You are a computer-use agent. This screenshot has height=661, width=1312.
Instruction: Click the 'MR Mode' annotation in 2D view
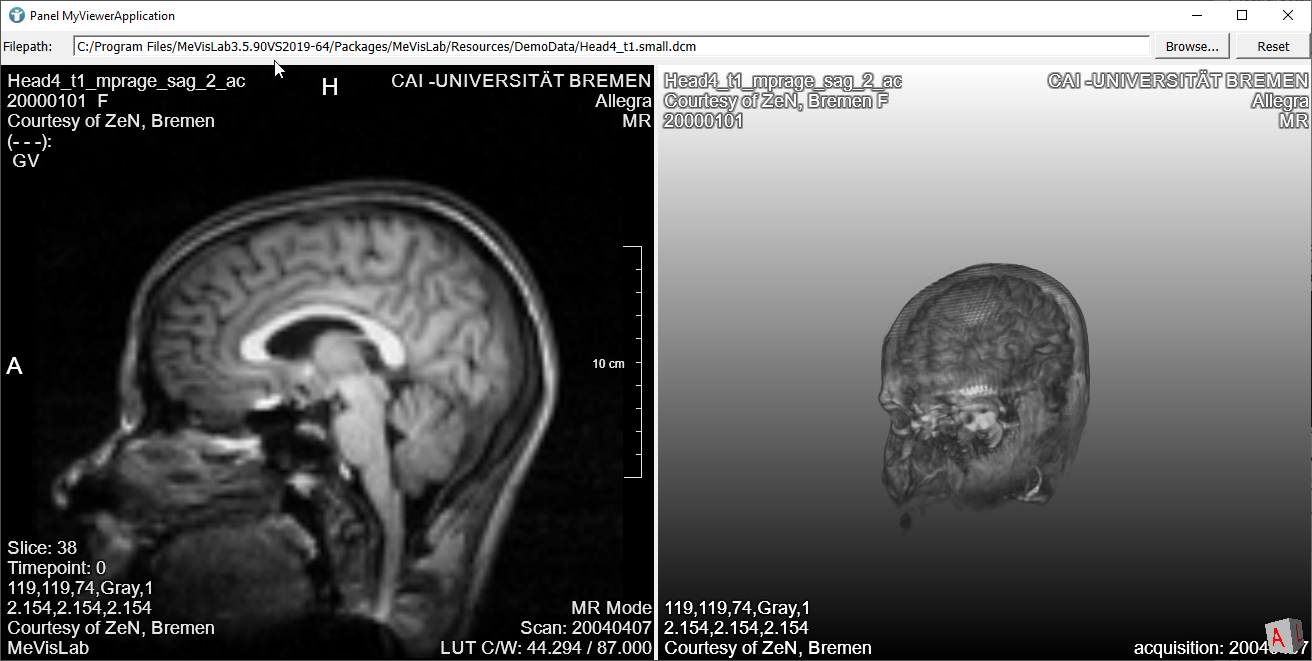(611, 608)
